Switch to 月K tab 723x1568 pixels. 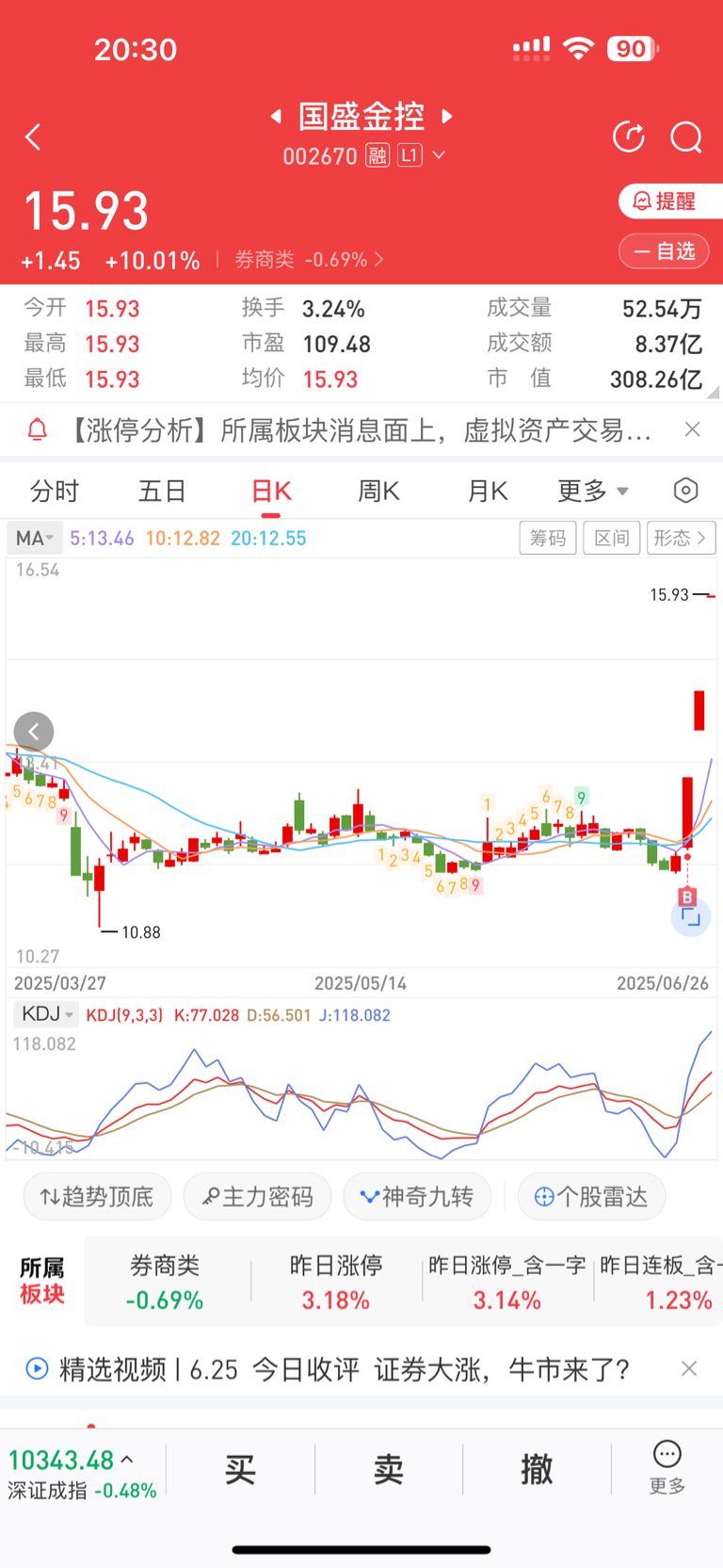click(x=488, y=491)
